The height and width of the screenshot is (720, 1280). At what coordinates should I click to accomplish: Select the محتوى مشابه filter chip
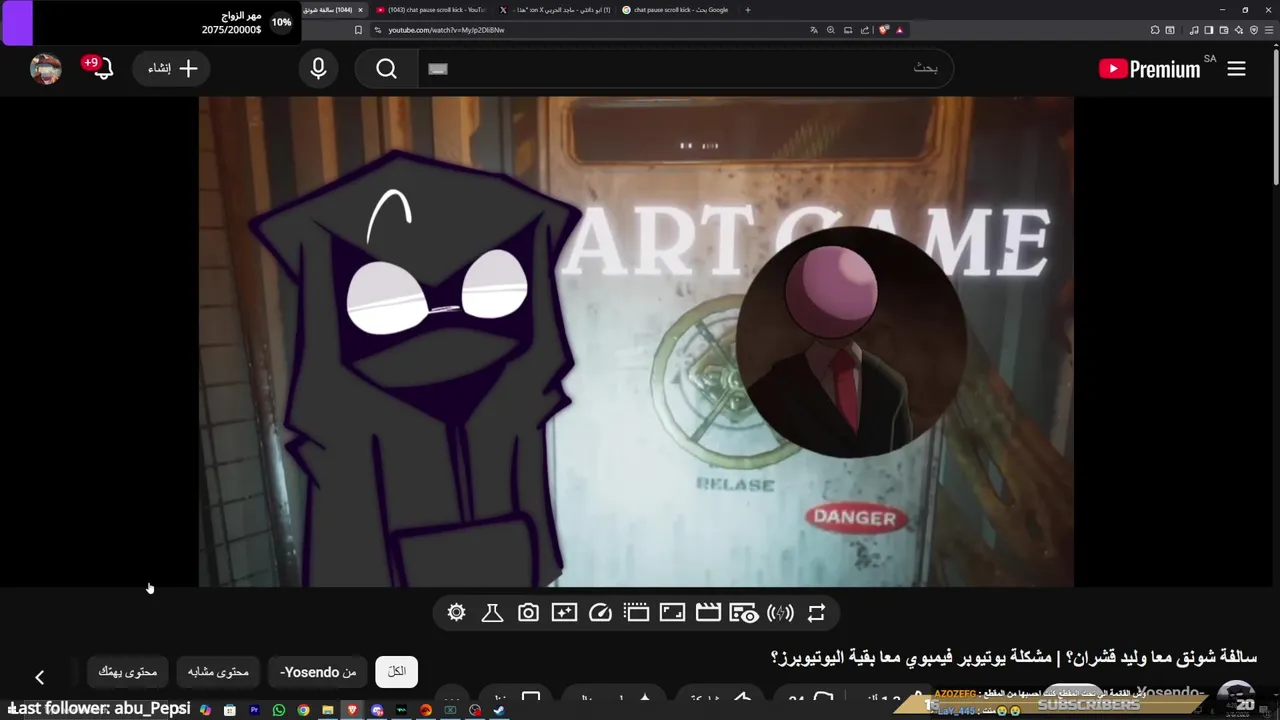click(x=218, y=672)
